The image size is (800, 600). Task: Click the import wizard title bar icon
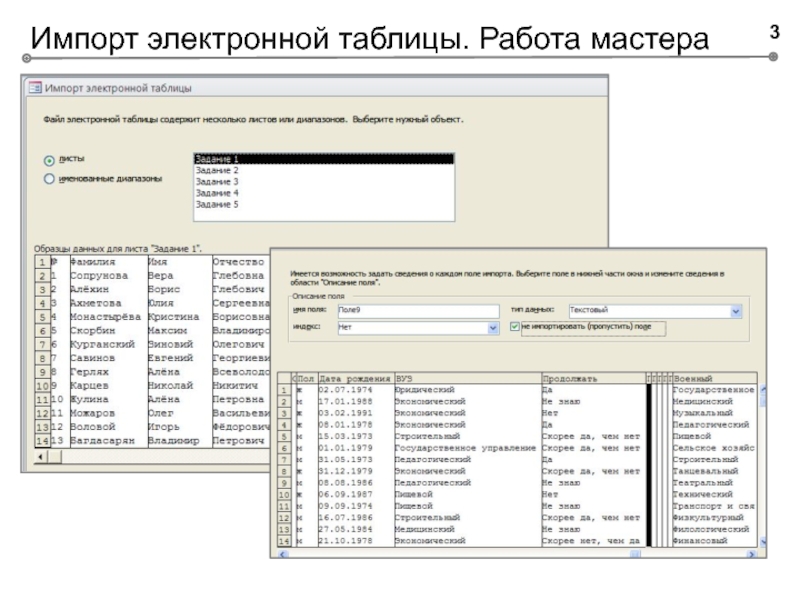pyautogui.click(x=34, y=87)
